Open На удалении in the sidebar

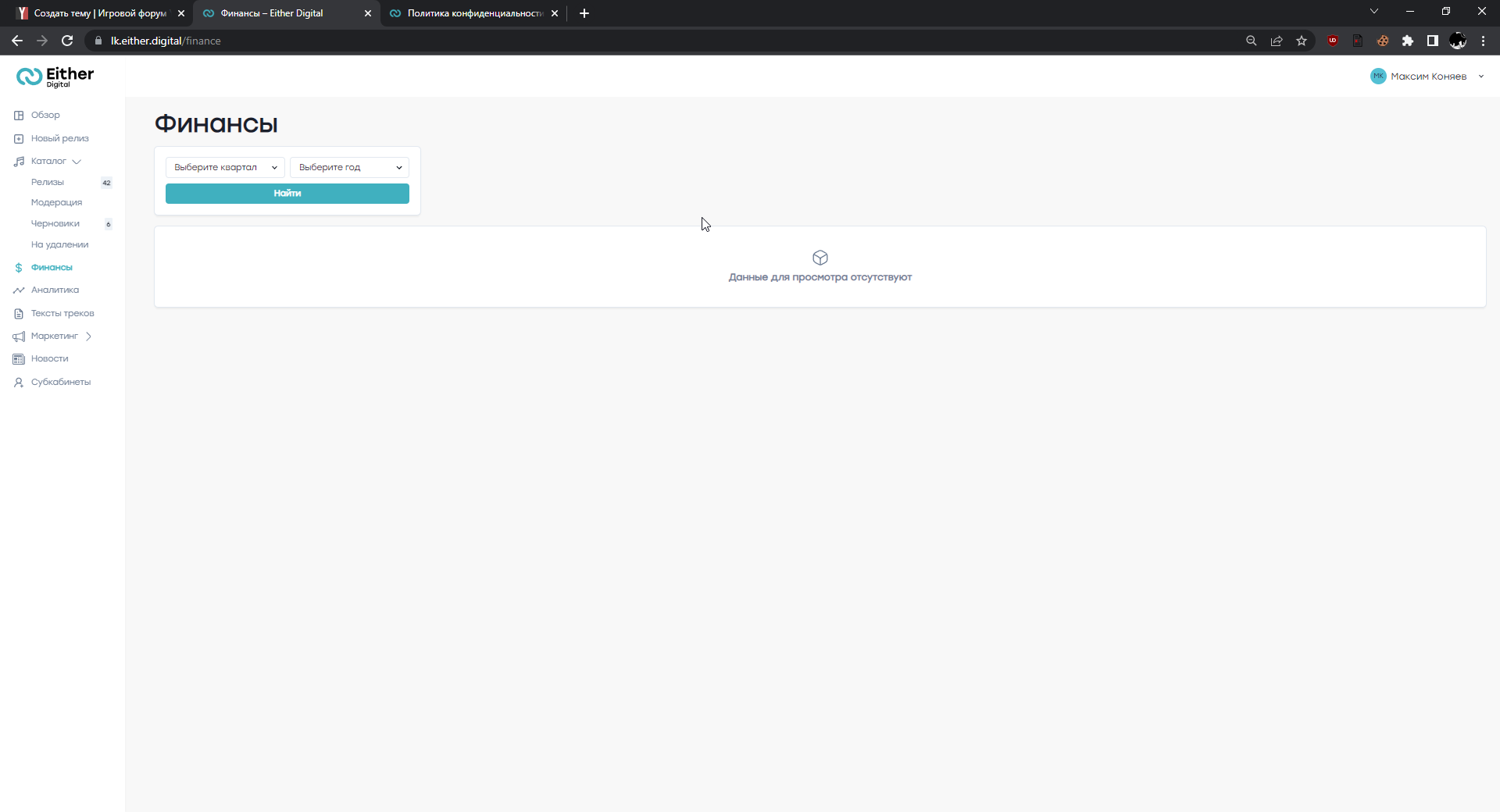(59, 245)
